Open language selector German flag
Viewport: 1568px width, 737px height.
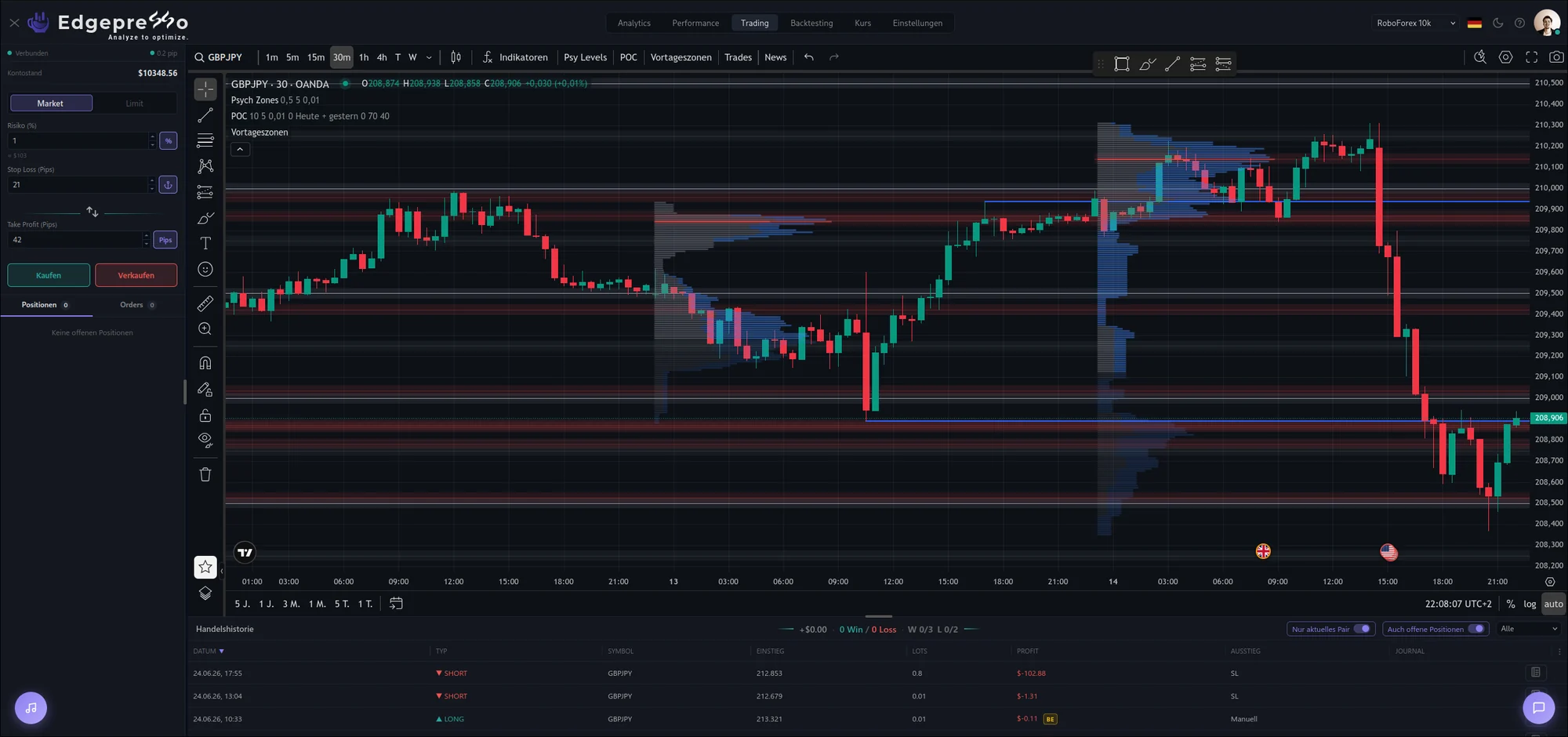[x=1474, y=23]
